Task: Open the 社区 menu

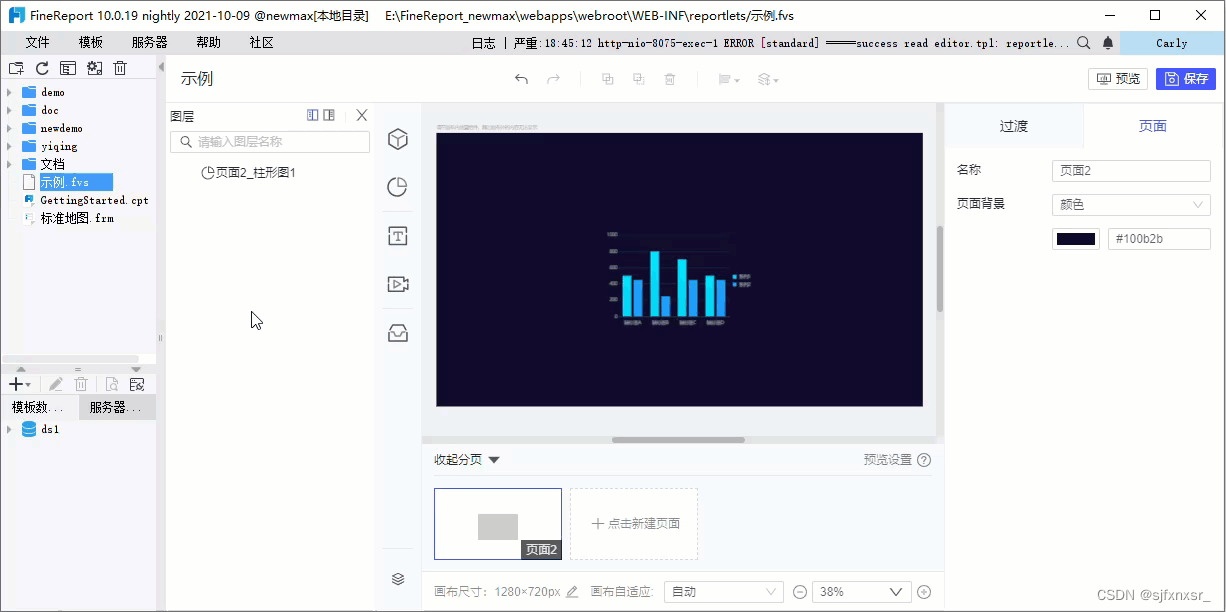Action: click(x=262, y=43)
